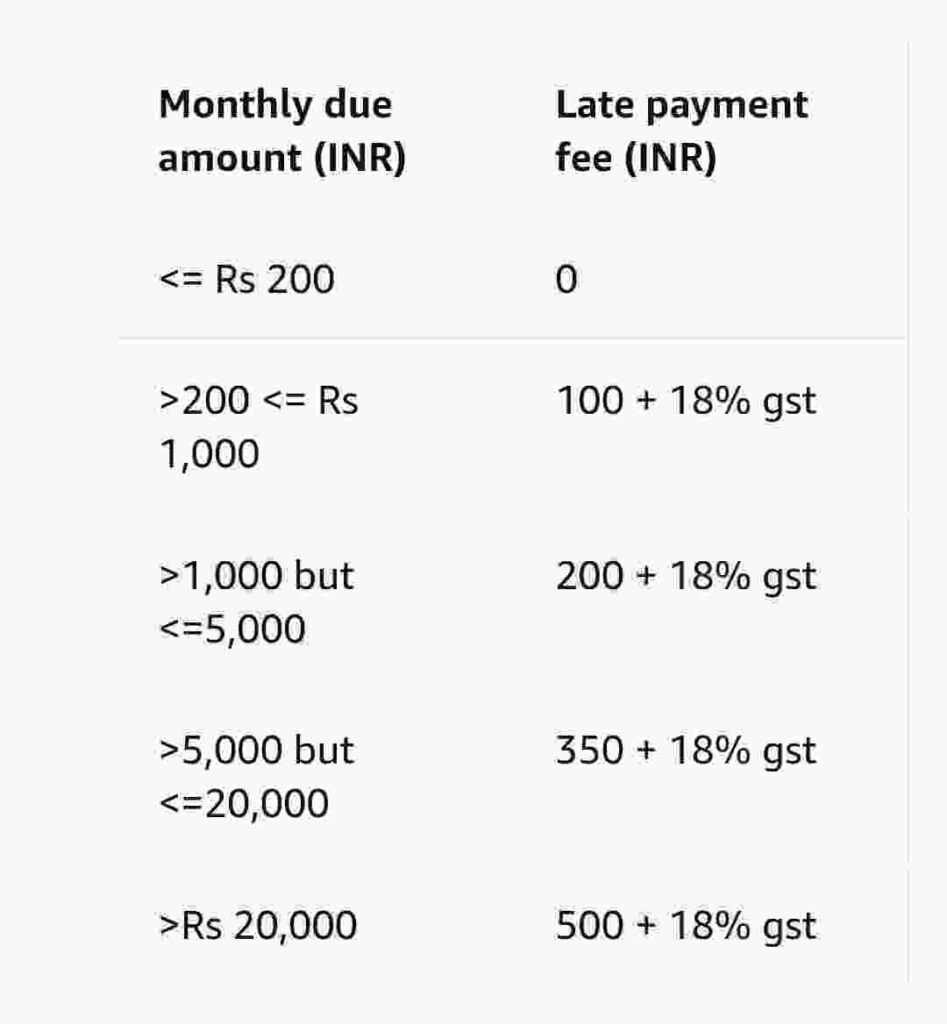Click the '>Rs 20,000' cell

coord(258,925)
